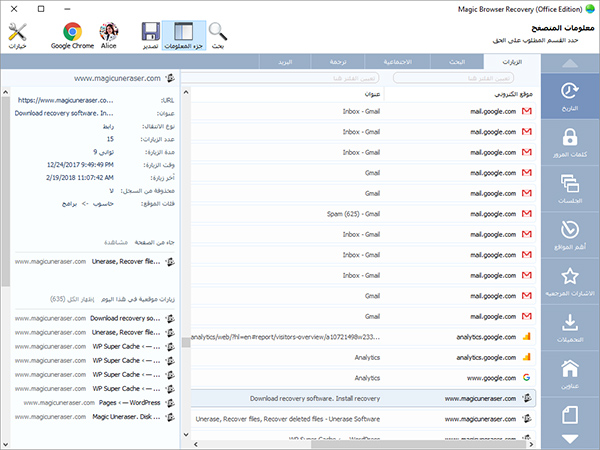Select the Spam (625) - Gmail row
This screenshot has height=450, width=600.
(x=363, y=214)
